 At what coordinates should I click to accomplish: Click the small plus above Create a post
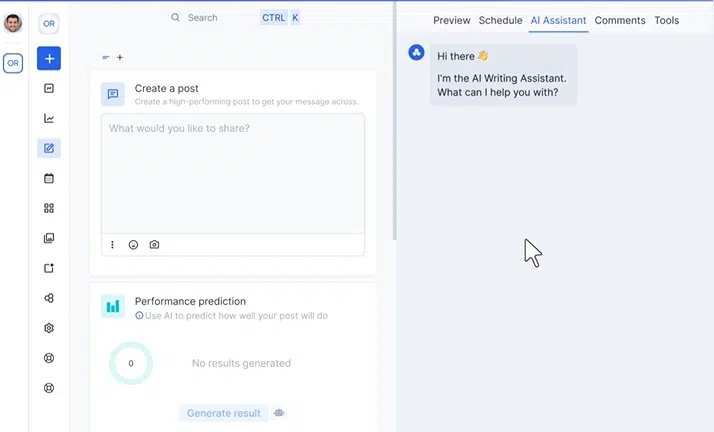coord(120,57)
